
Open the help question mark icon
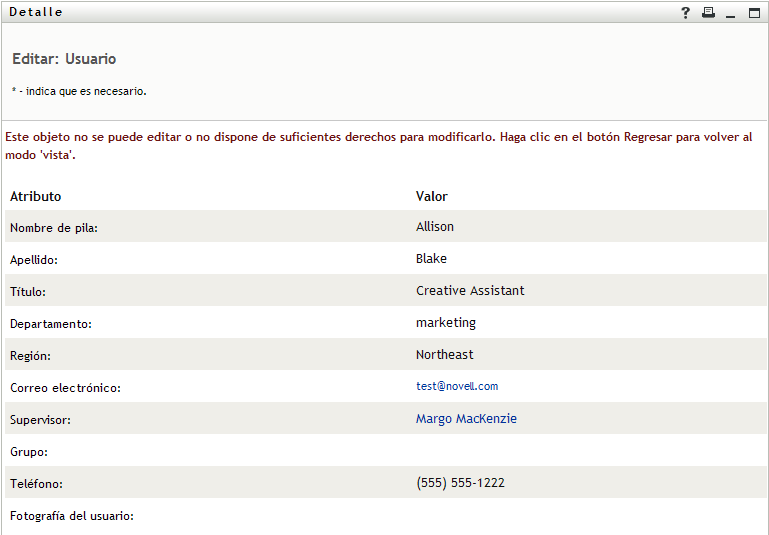(x=686, y=13)
